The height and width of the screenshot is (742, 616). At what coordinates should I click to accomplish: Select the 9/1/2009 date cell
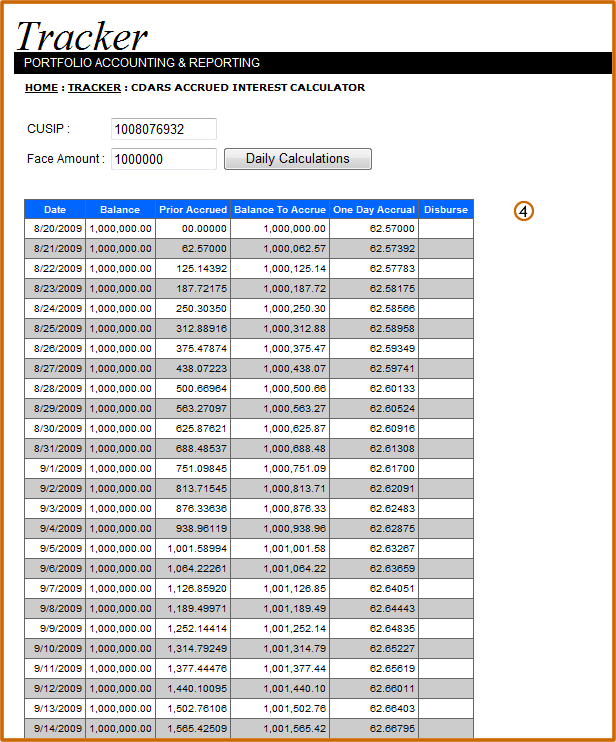[55, 468]
